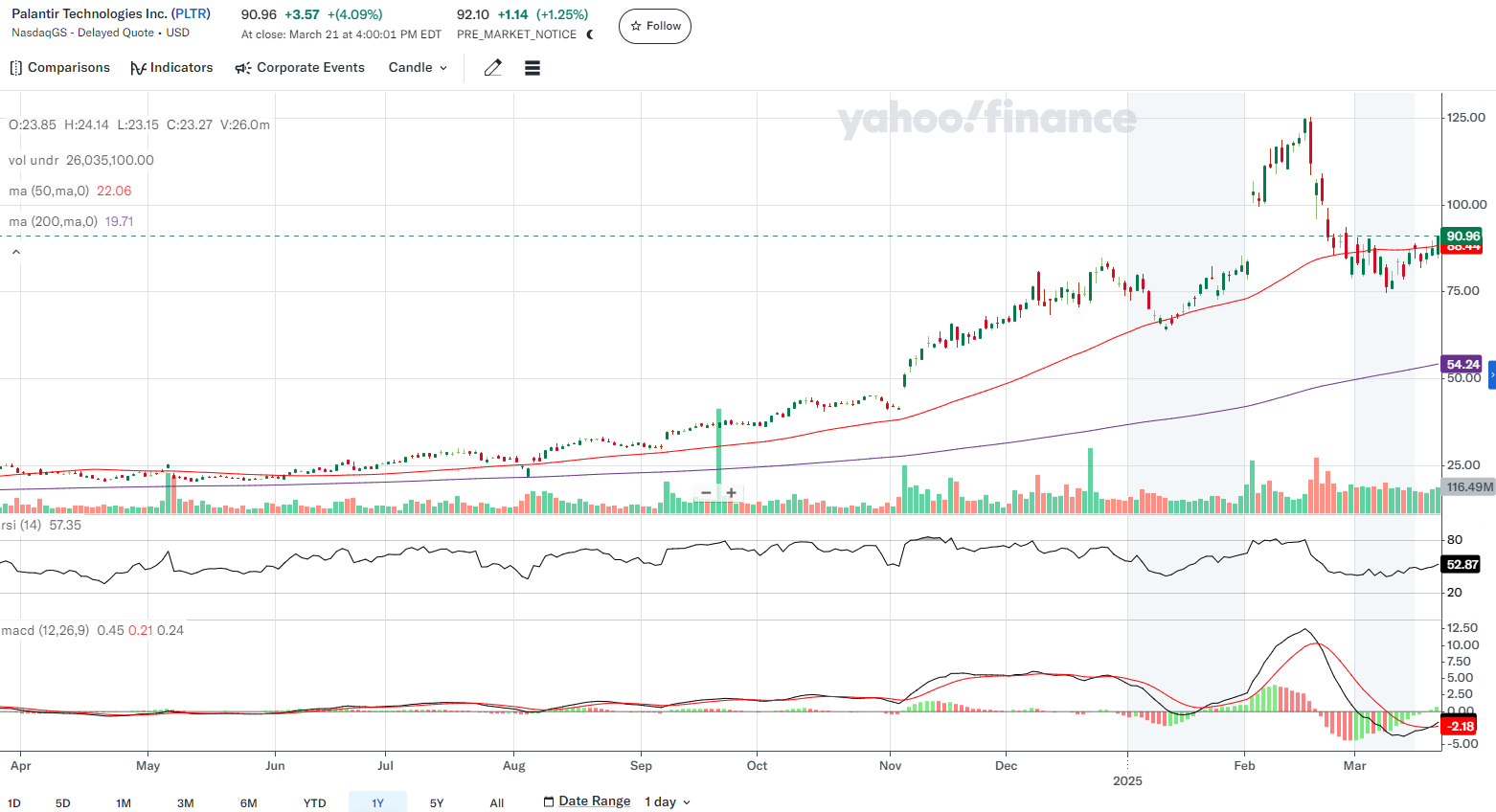
Task: Click the 125.00 price axis label
Action: 1466,117
